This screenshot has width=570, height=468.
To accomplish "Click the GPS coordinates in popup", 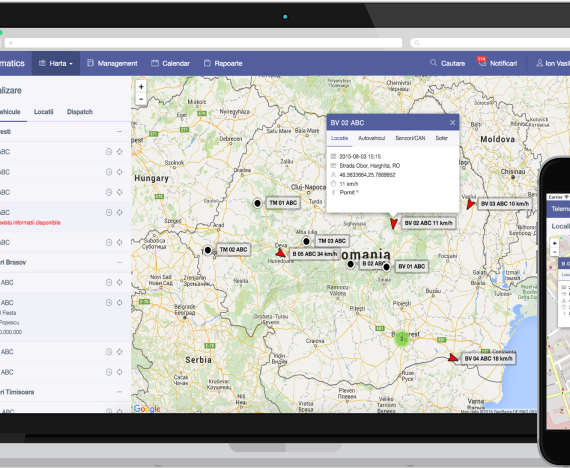I will point(367,175).
